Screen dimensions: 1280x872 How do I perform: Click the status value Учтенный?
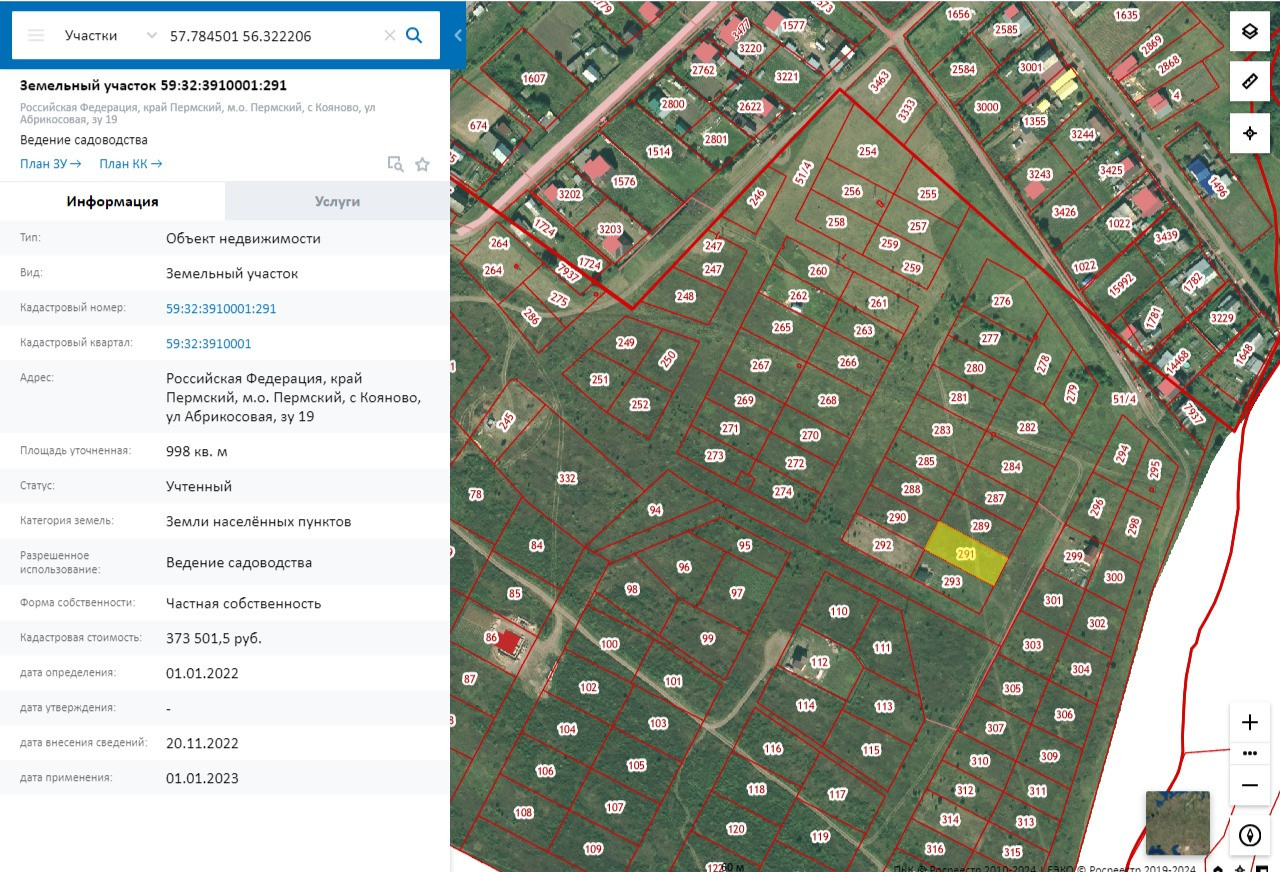[199, 487]
